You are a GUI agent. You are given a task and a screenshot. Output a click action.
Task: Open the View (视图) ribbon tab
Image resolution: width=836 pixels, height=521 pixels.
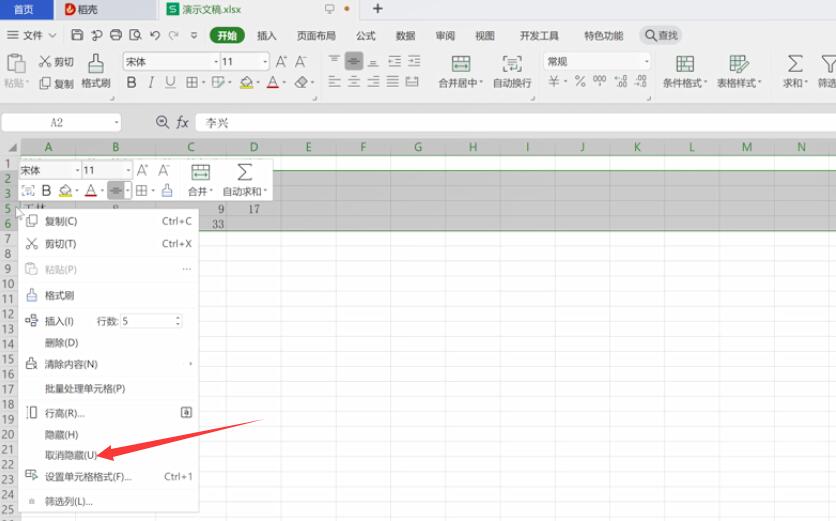(485, 36)
